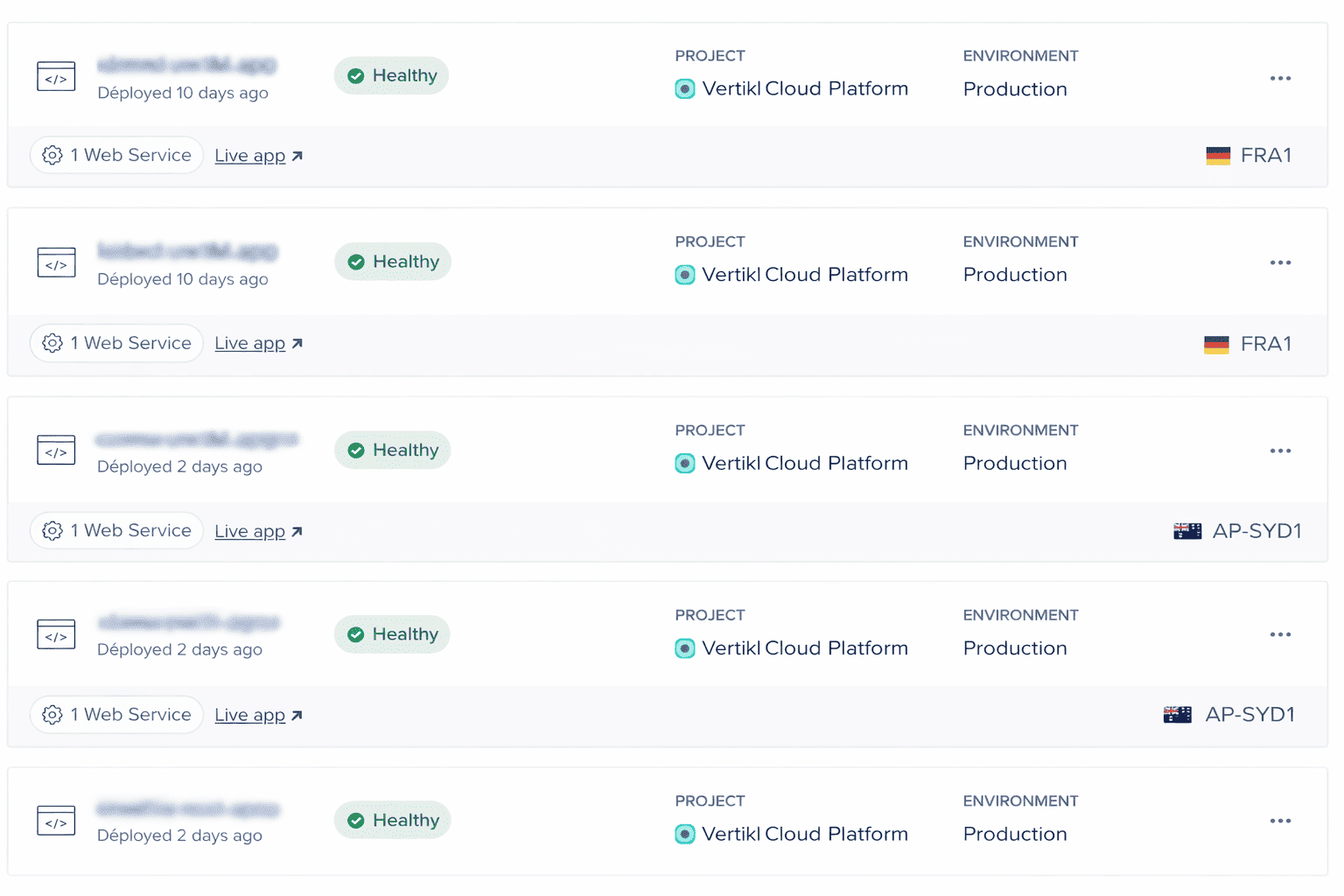Screen dimensions: 1344x896
Task: Open the blurred app name on the bottom card
Action: (x=187, y=808)
